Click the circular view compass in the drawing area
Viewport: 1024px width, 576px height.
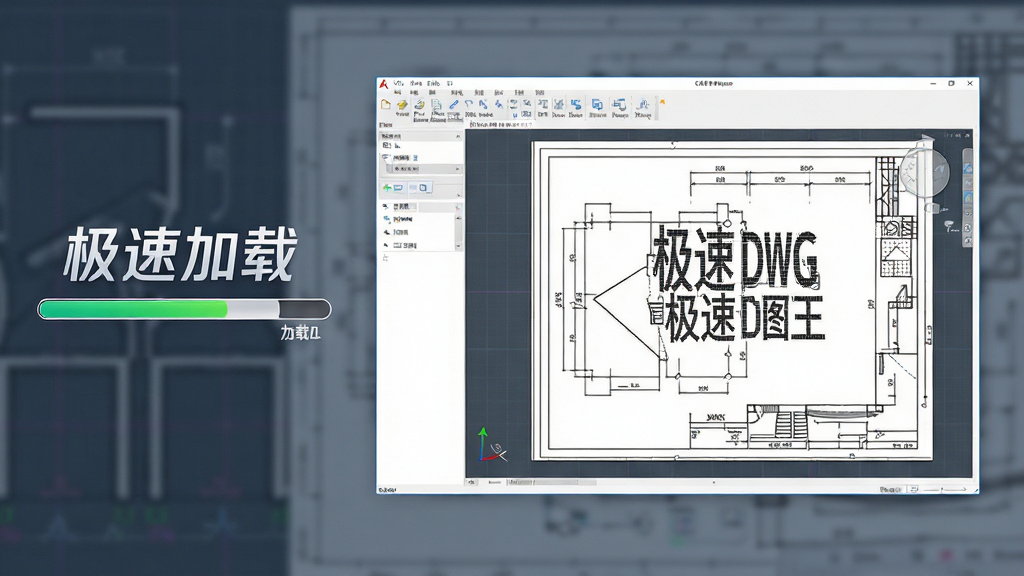(x=925, y=172)
